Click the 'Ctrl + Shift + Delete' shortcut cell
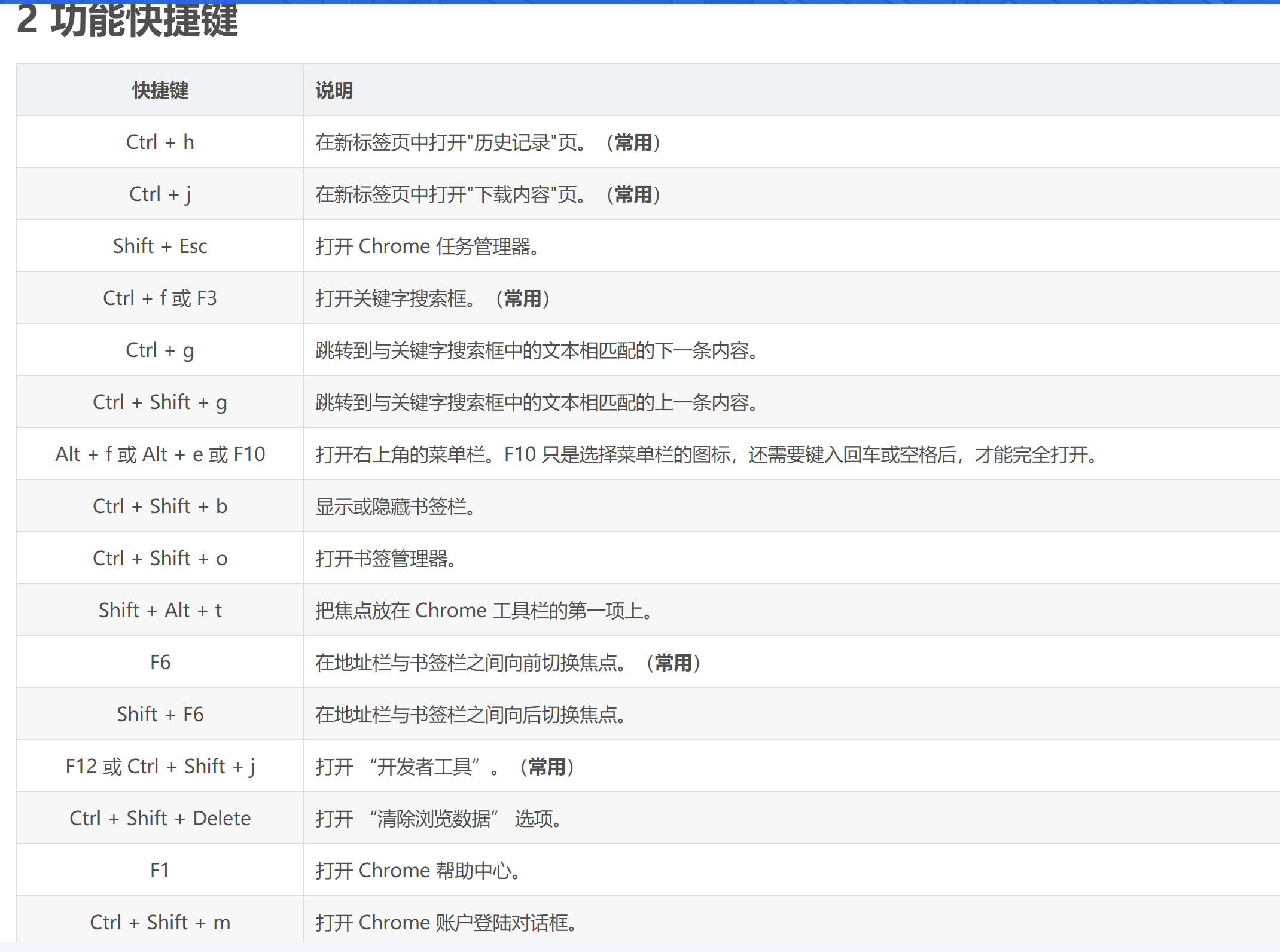Viewport: 1280px width, 952px height. 160,819
